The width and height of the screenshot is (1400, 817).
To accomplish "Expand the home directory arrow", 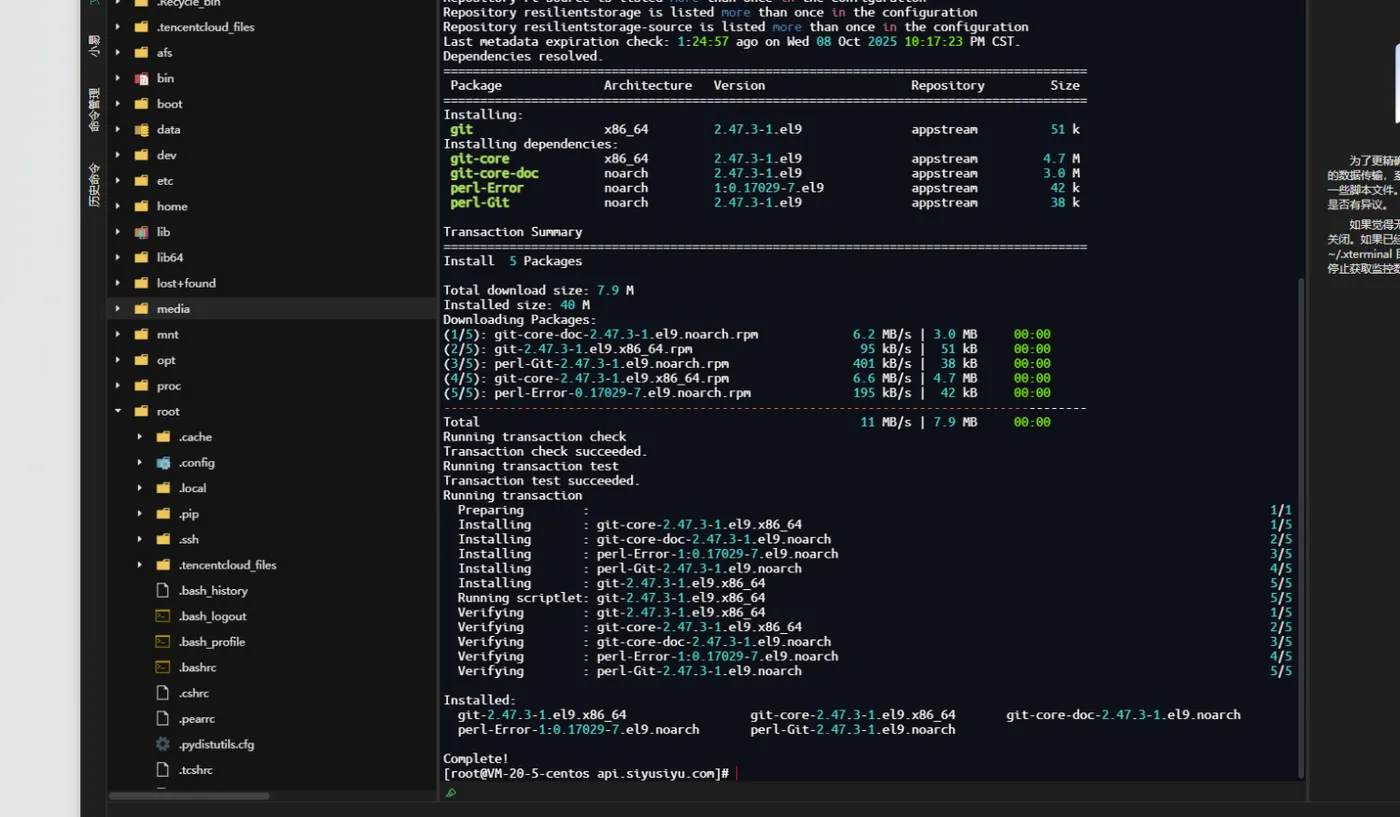I will click(118, 206).
